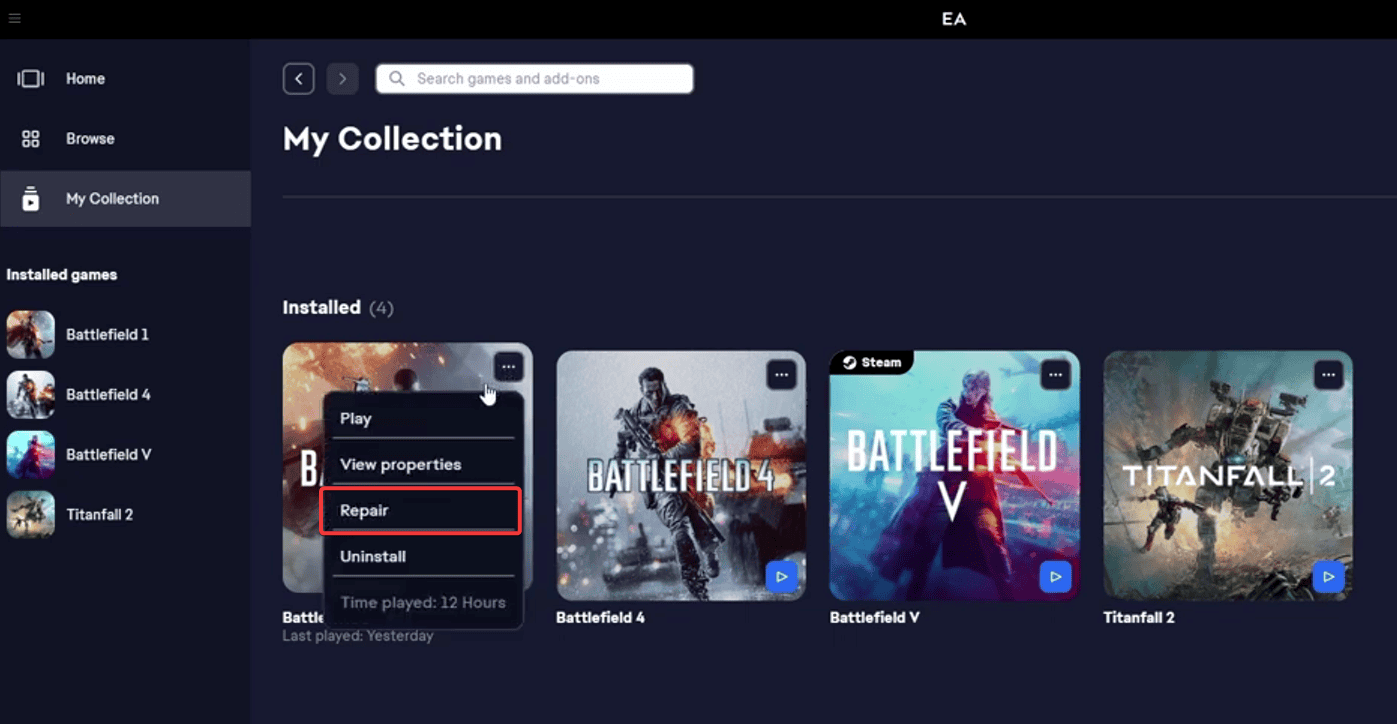The image size is (1397, 724).
Task: Open the hamburger menu at top left
Action: pyautogui.click(x=14, y=18)
